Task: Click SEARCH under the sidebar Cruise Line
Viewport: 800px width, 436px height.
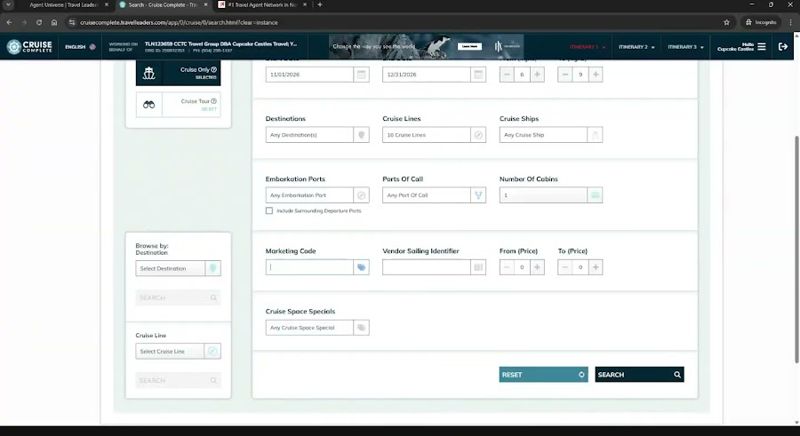Action: [178, 380]
